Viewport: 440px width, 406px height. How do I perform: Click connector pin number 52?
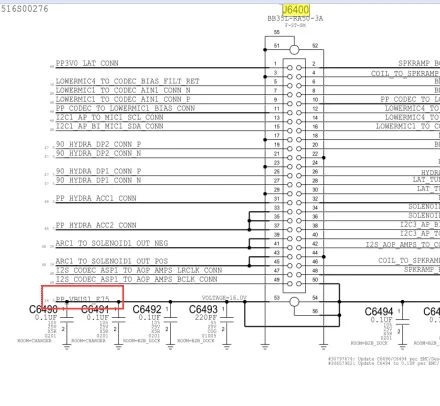coord(315,46)
